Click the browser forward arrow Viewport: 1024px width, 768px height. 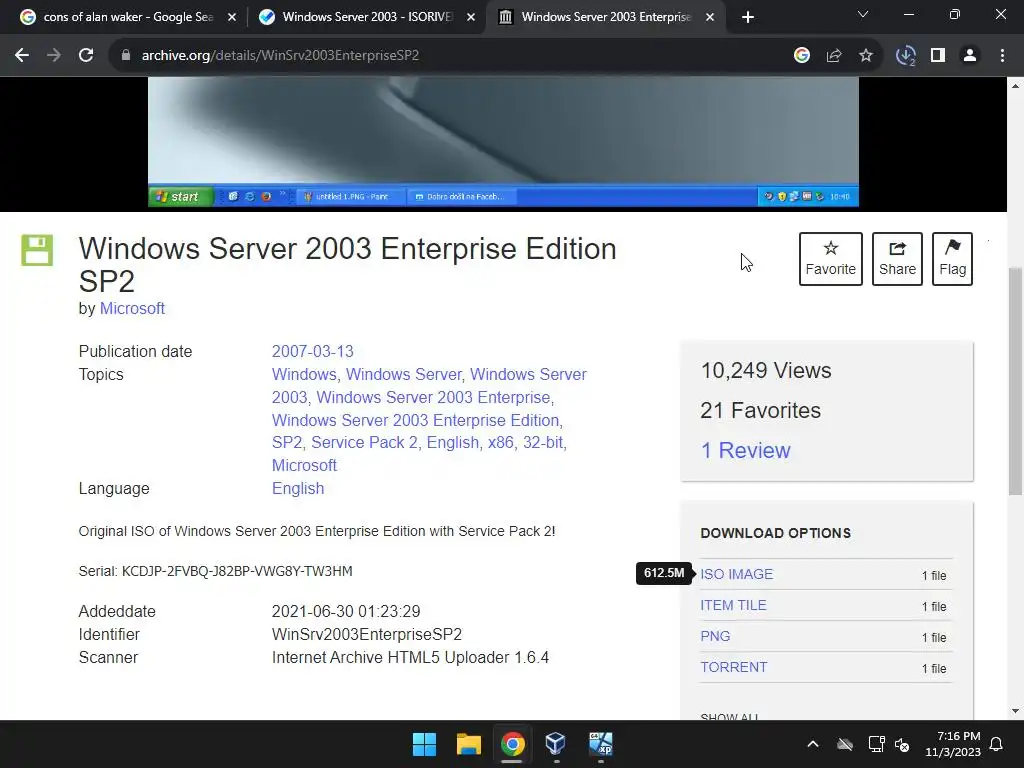point(54,56)
